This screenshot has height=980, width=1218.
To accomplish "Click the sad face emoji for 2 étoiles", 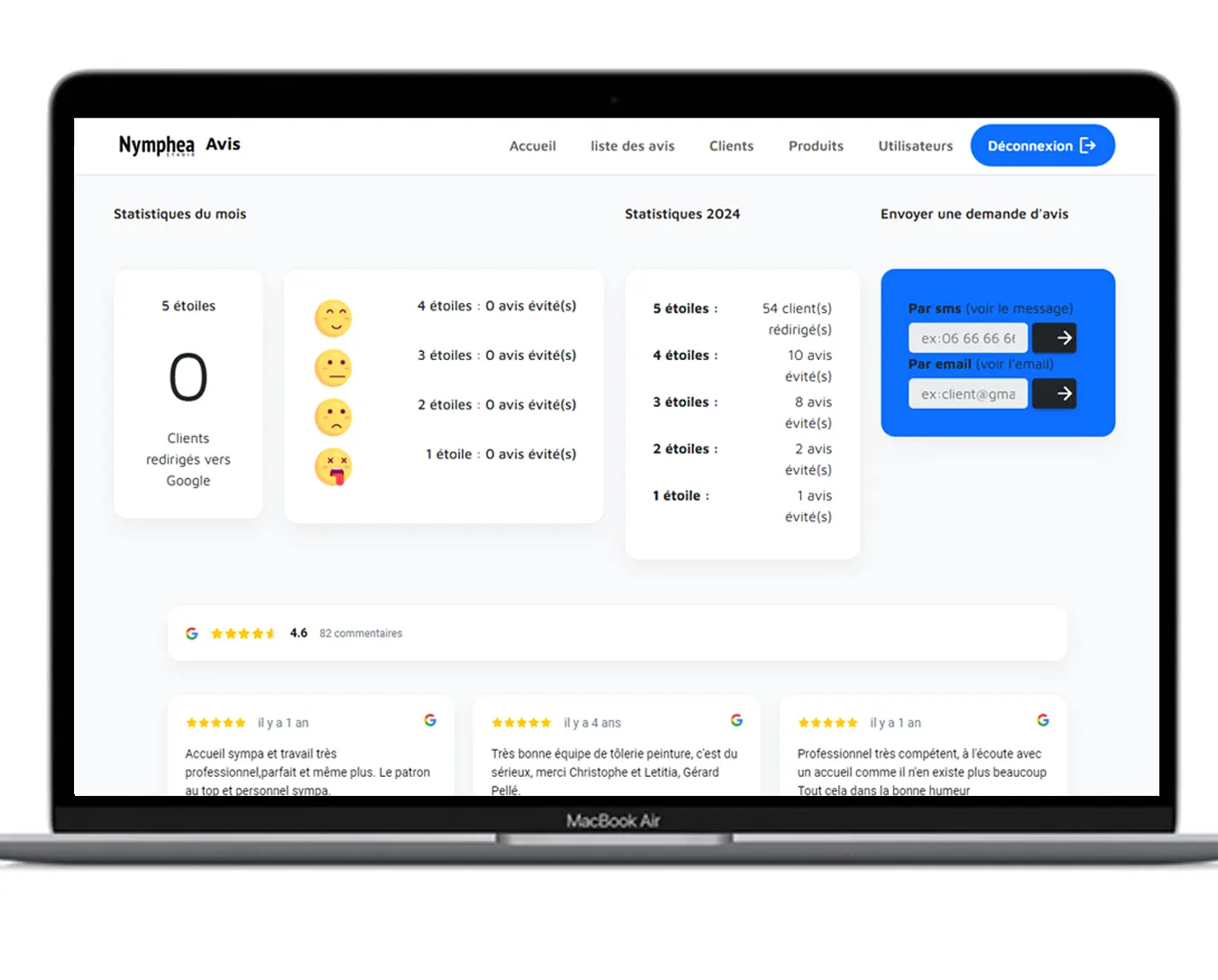I will click(x=333, y=418).
